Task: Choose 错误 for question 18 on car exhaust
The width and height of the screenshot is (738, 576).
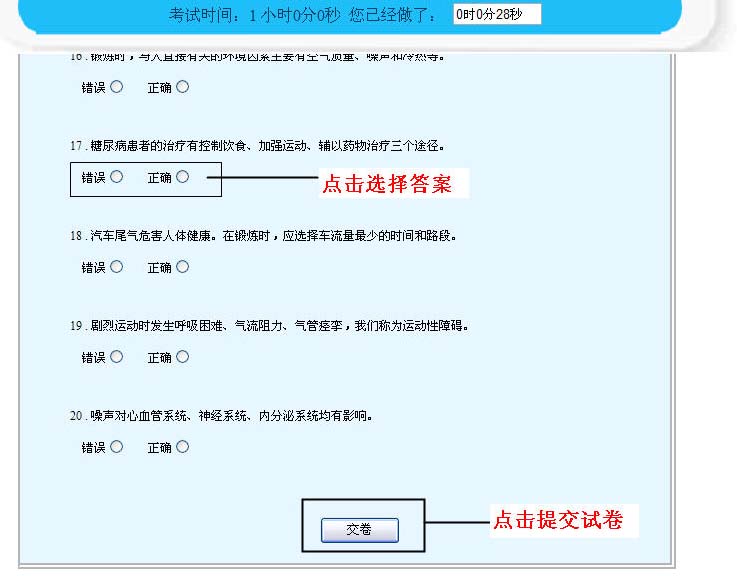Action: click(x=117, y=267)
